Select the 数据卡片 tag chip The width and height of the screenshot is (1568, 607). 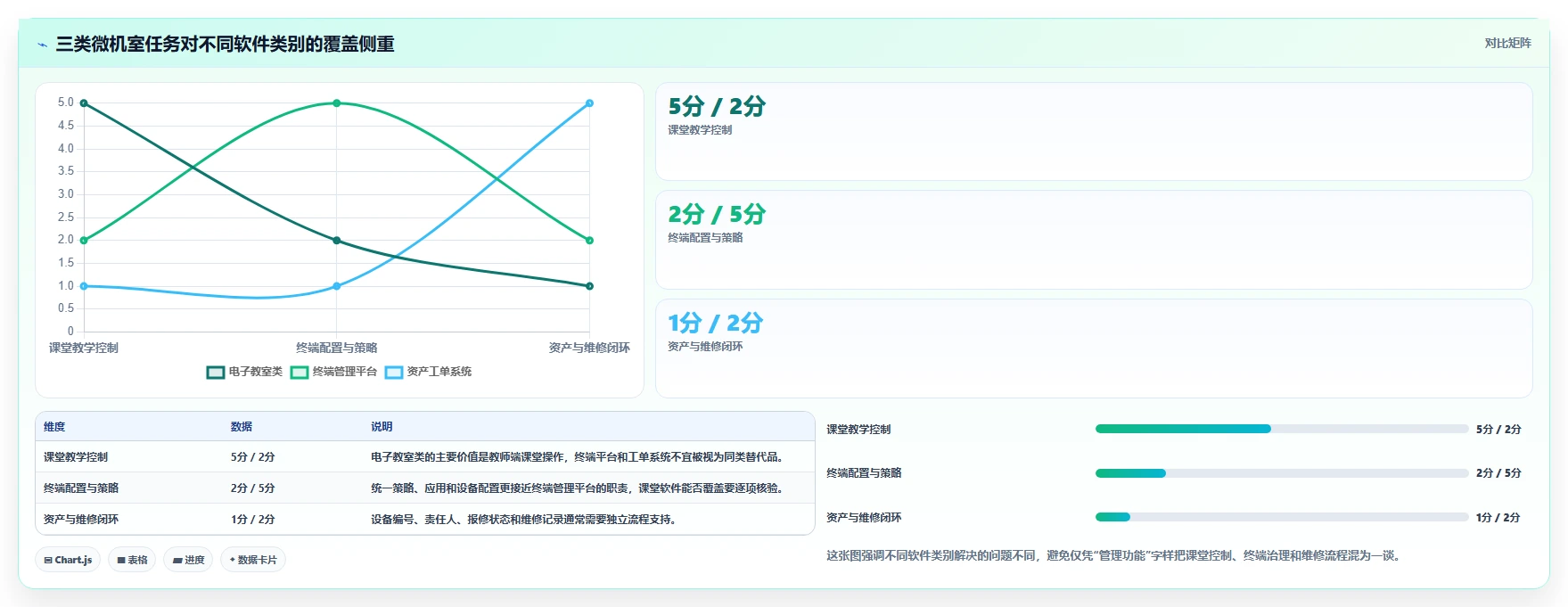(x=253, y=560)
